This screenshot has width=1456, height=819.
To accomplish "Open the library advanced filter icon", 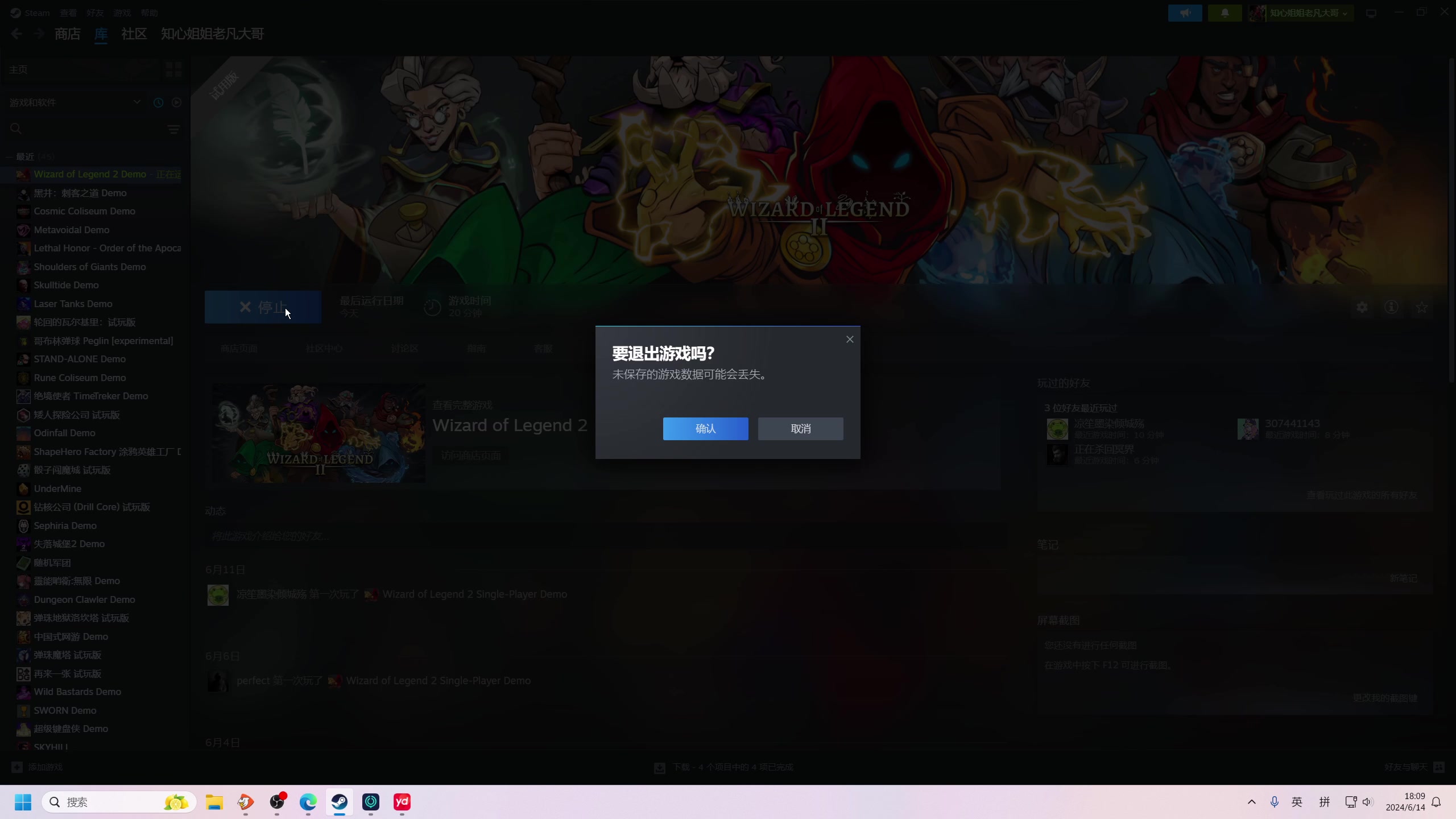I will click(x=174, y=129).
